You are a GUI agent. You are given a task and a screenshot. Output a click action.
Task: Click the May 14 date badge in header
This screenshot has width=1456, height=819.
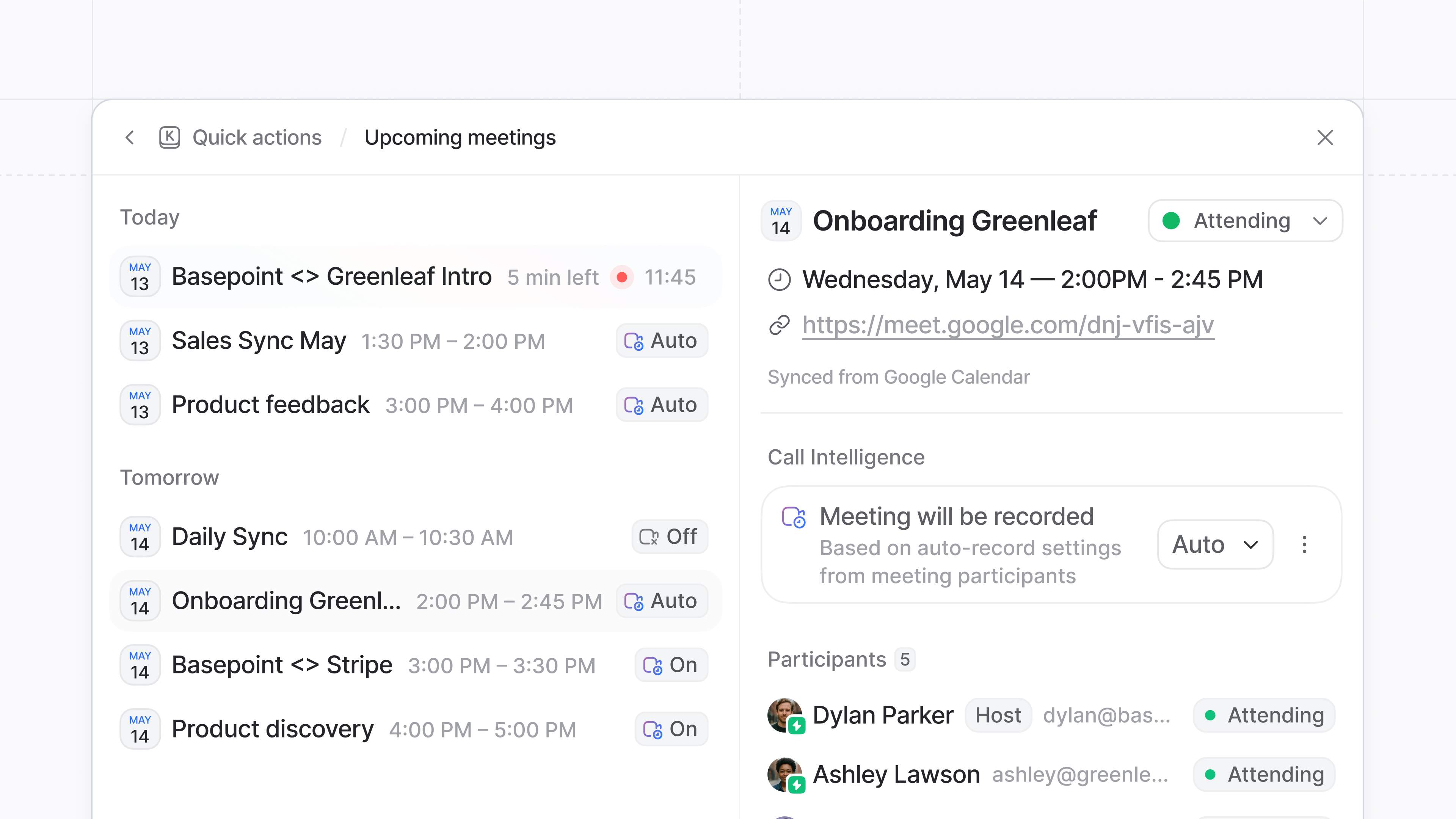781,220
